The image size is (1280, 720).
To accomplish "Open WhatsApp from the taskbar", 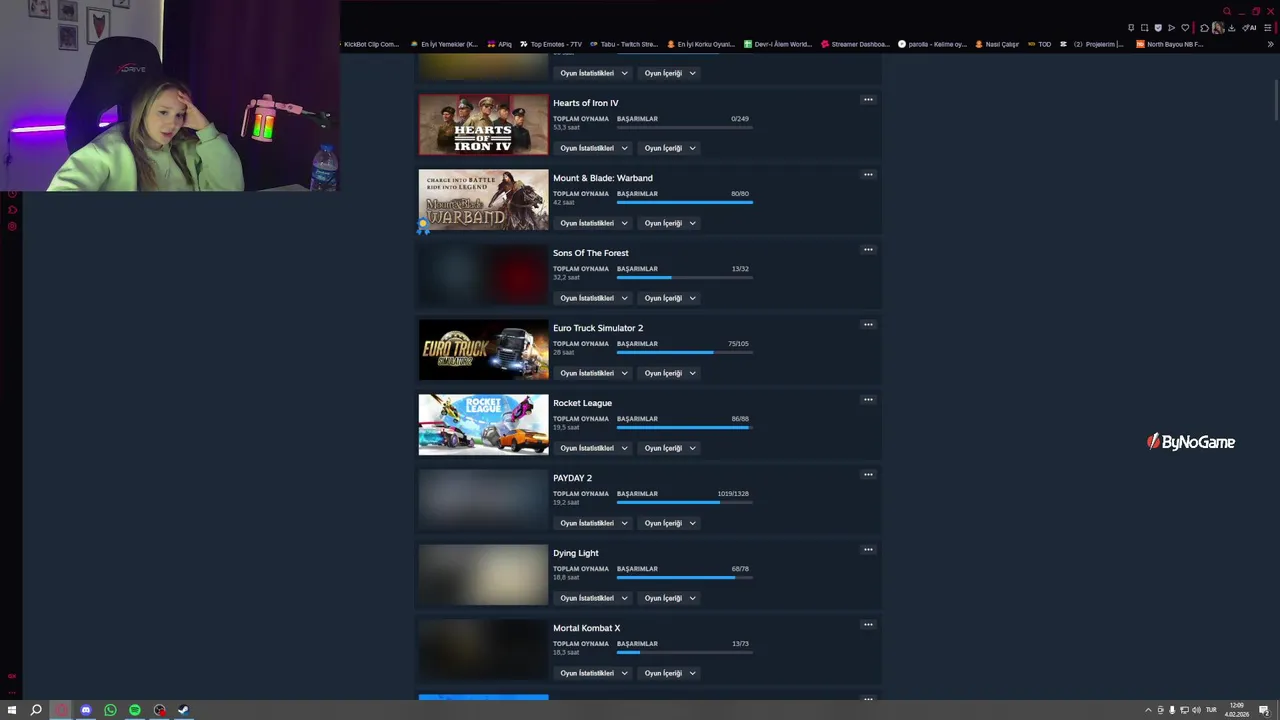I will (x=110, y=710).
